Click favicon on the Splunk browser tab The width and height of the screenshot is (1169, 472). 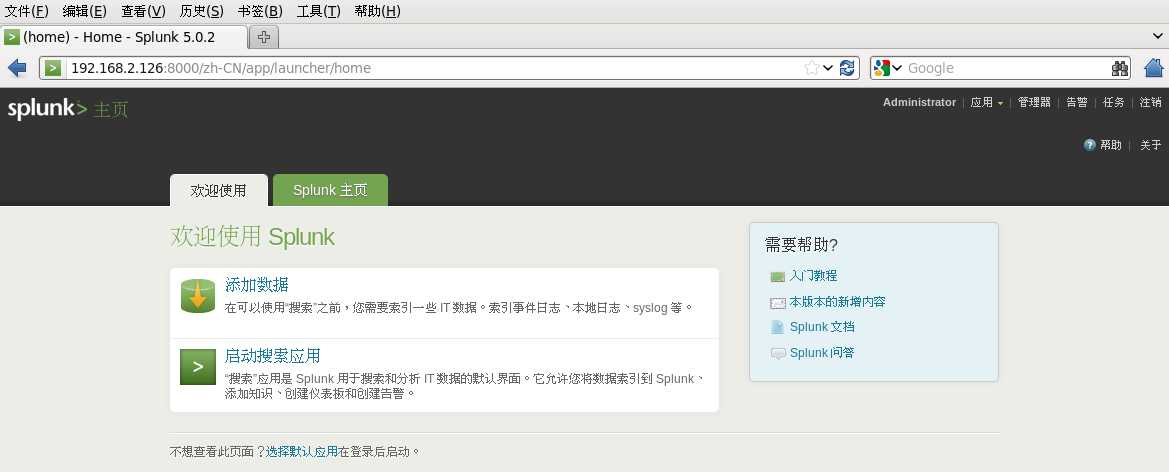(x=12, y=37)
